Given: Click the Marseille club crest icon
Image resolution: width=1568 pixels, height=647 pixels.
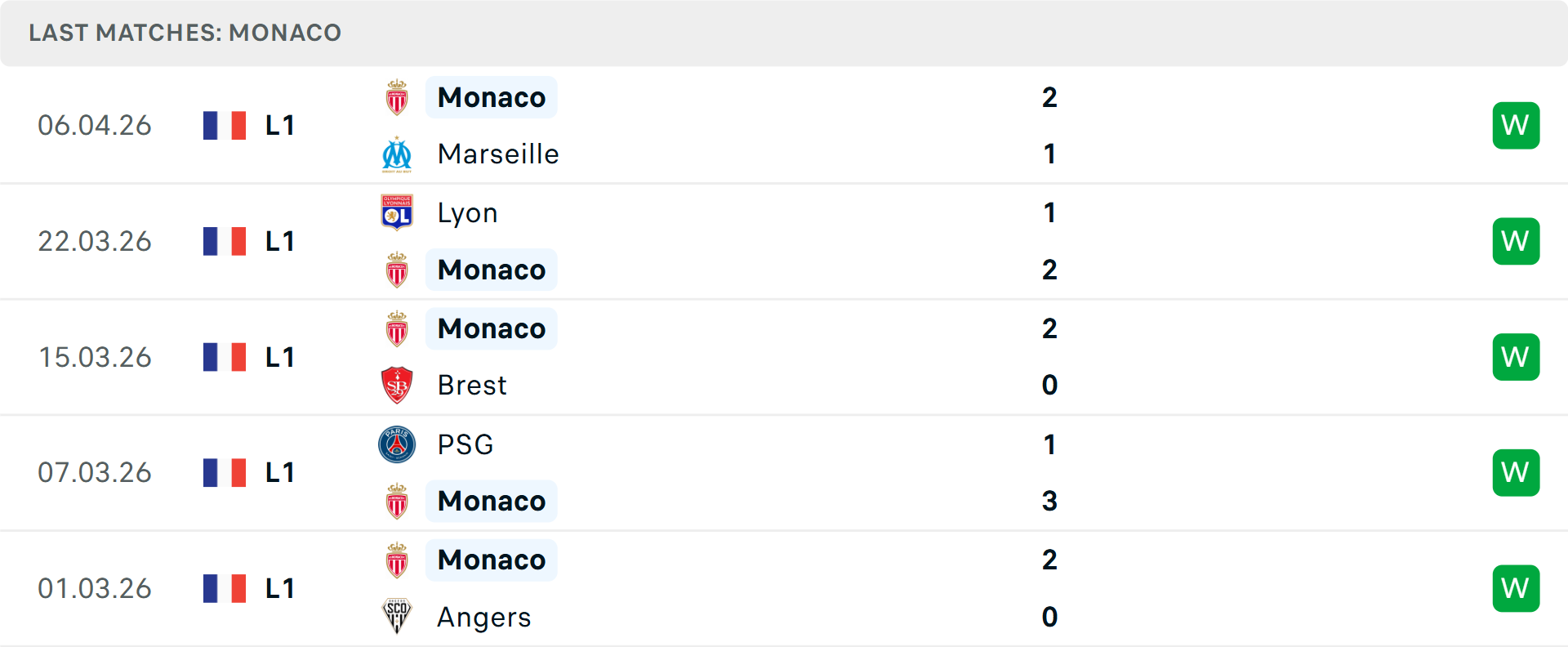Looking at the screenshot, I should [397, 154].
